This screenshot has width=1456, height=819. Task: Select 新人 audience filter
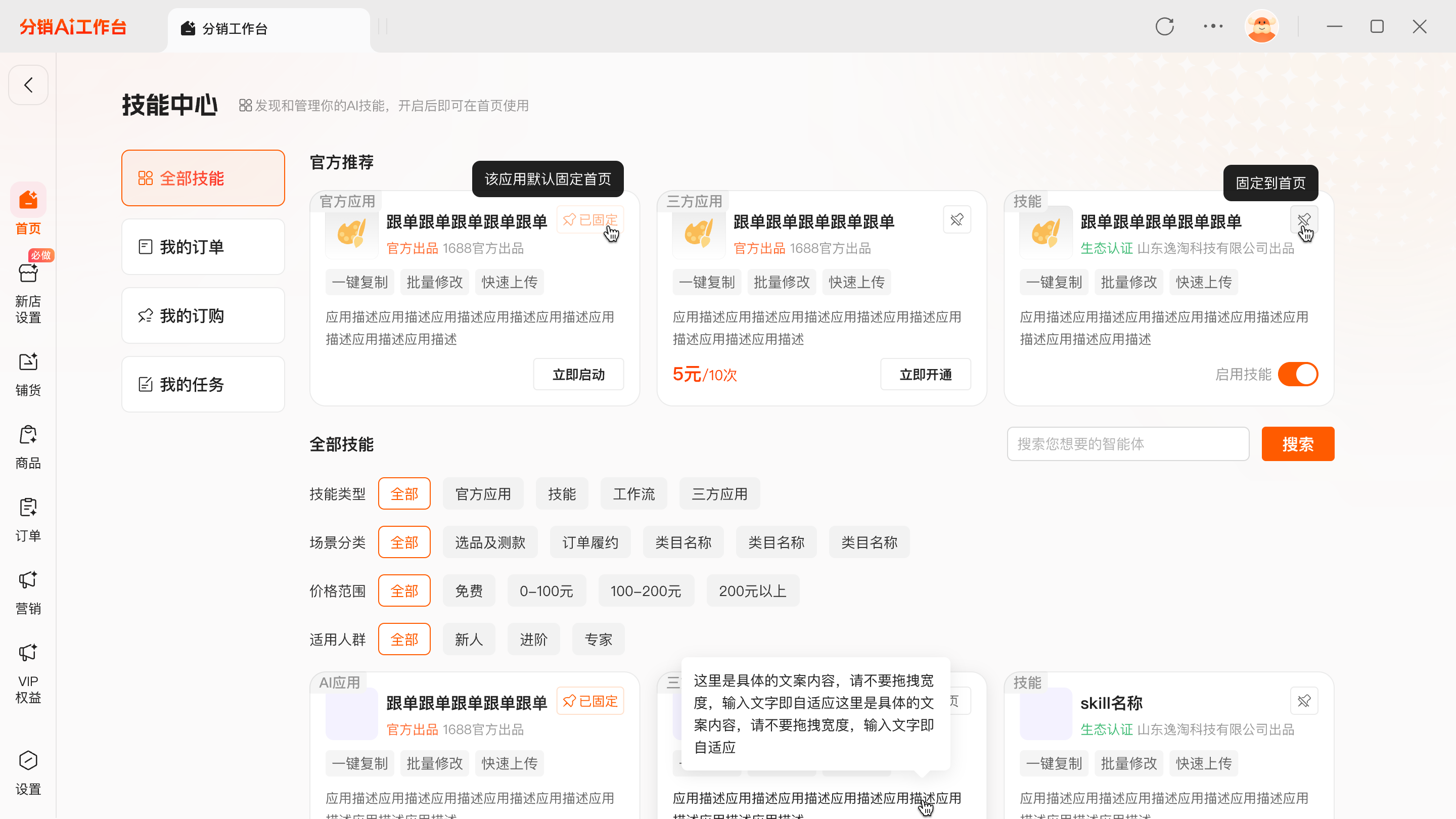pyautogui.click(x=469, y=640)
